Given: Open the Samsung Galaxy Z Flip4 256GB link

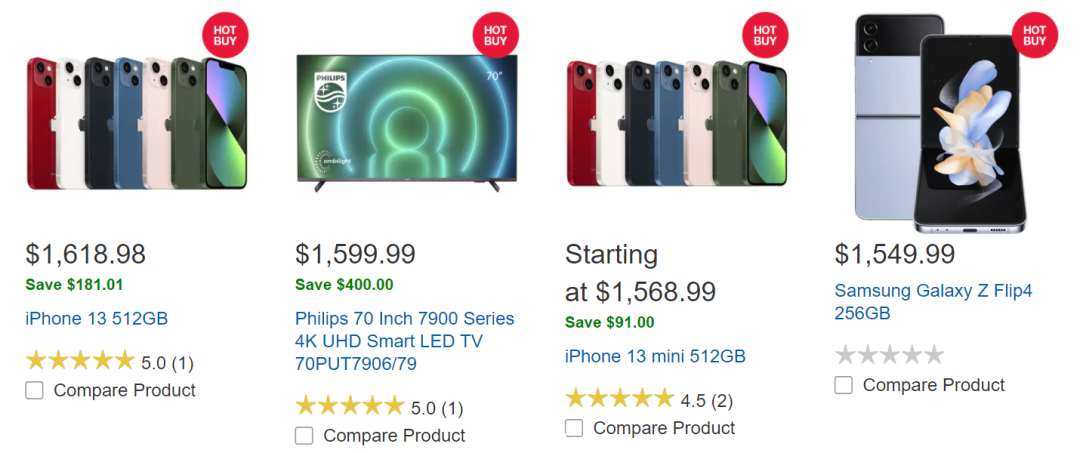Looking at the screenshot, I should pos(934,302).
